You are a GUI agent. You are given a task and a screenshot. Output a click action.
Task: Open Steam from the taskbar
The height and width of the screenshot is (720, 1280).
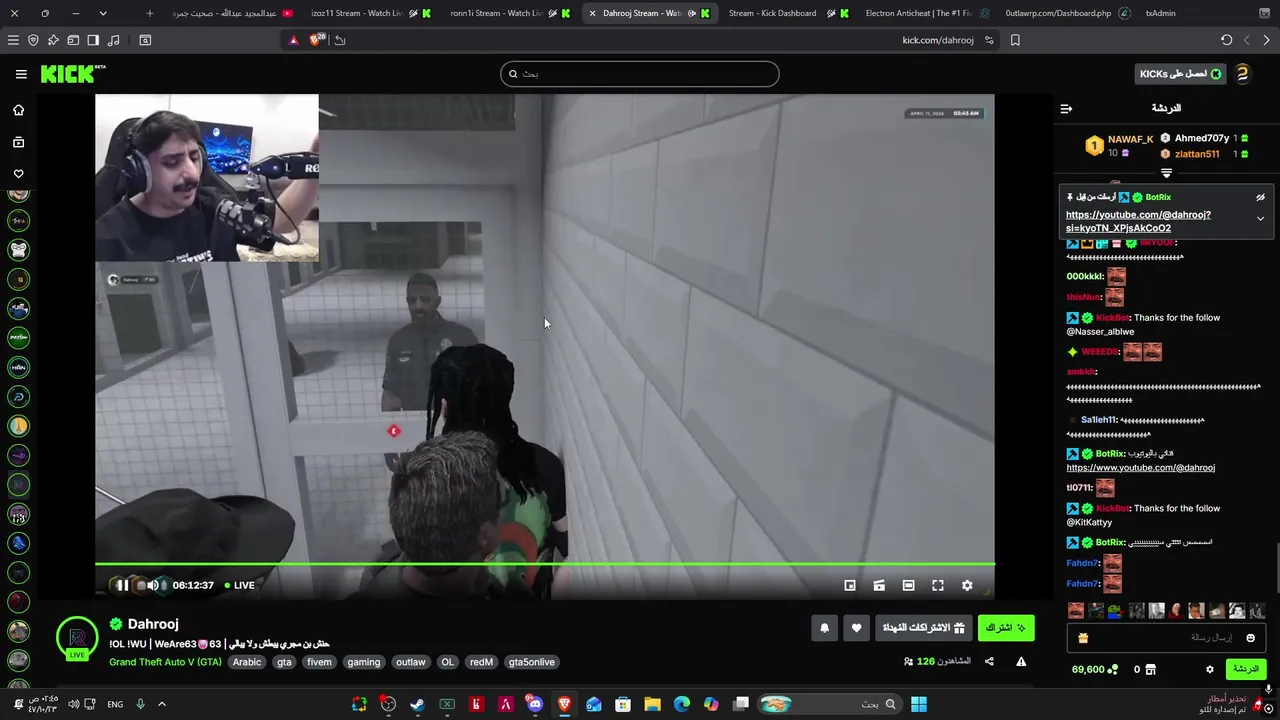(x=417, y=704)
